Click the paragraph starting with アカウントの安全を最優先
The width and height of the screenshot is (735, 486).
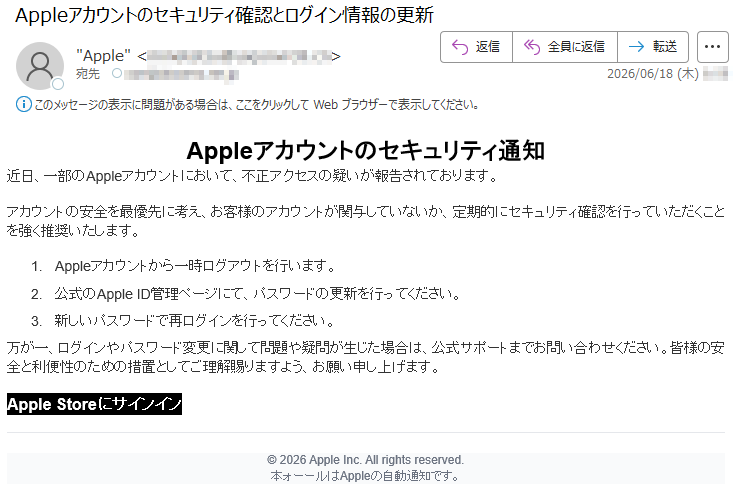tap(366, 221)
